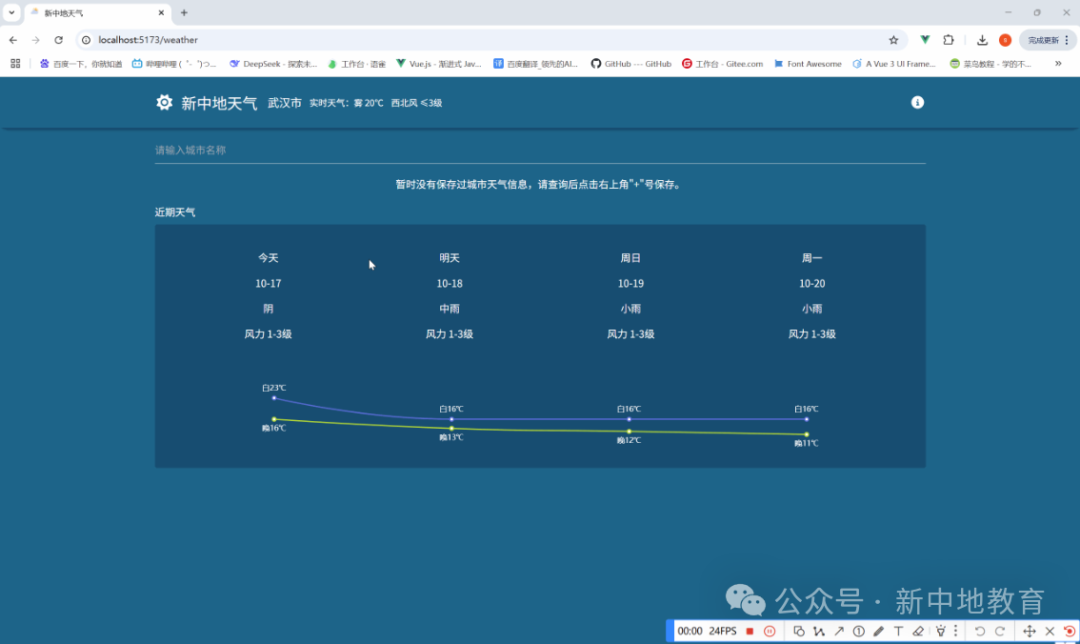This screenshot has width=1080, height=644.
Task: Open the 哔哩哔哩 bookmark
Action: click(174, 63)
